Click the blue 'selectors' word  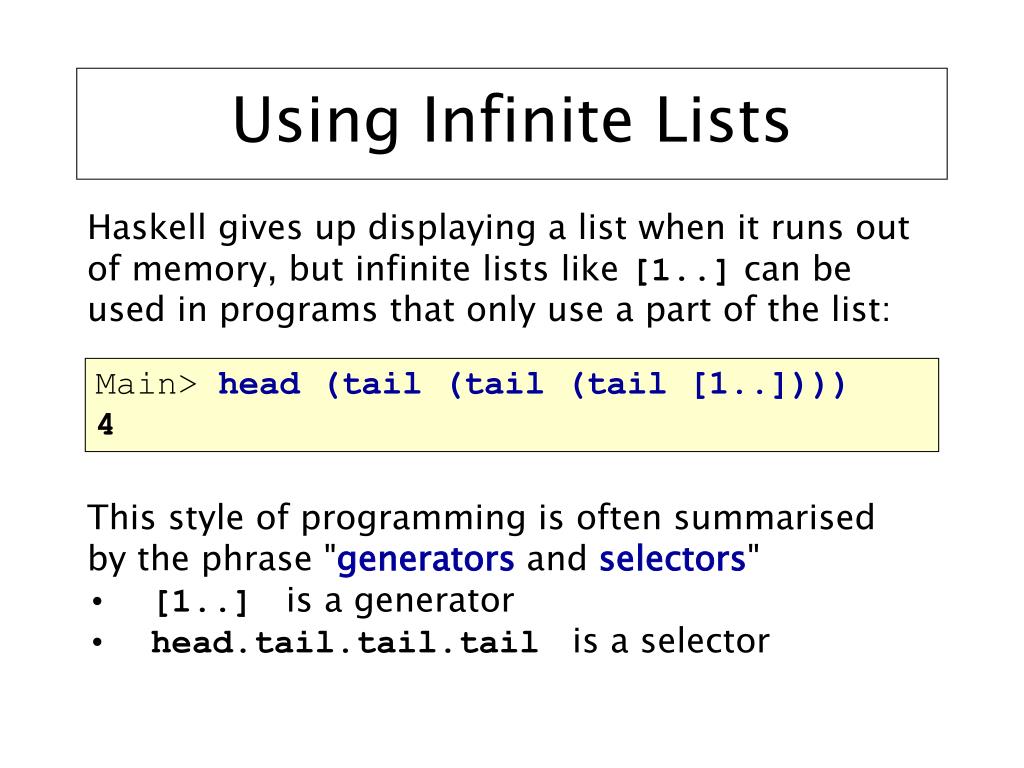click(x=672, y=559)
